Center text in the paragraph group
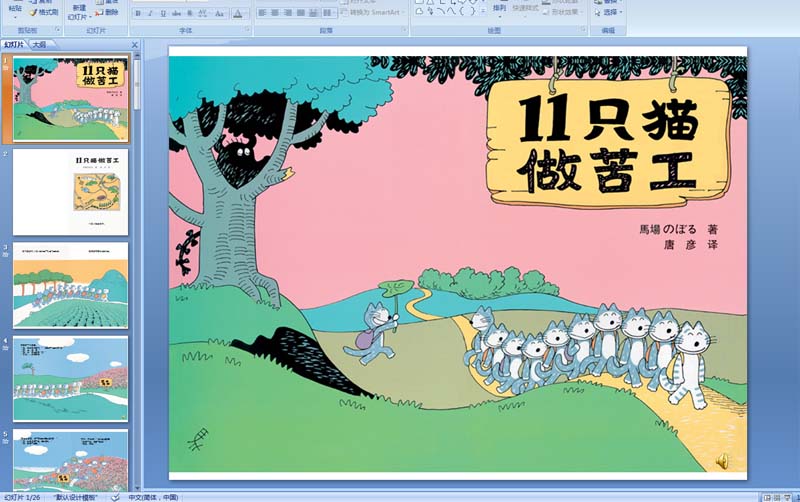 [275, 13]
